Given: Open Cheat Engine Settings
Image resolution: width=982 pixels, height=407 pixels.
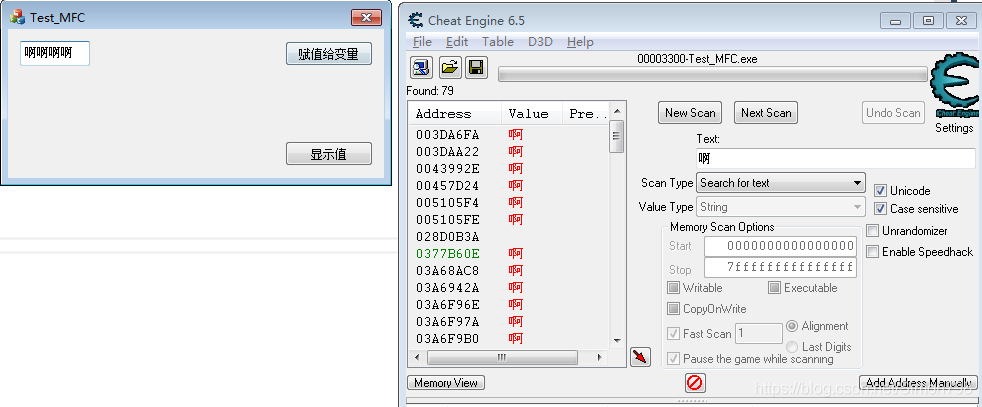Looking at the screenshot, I should coord(954,128).
